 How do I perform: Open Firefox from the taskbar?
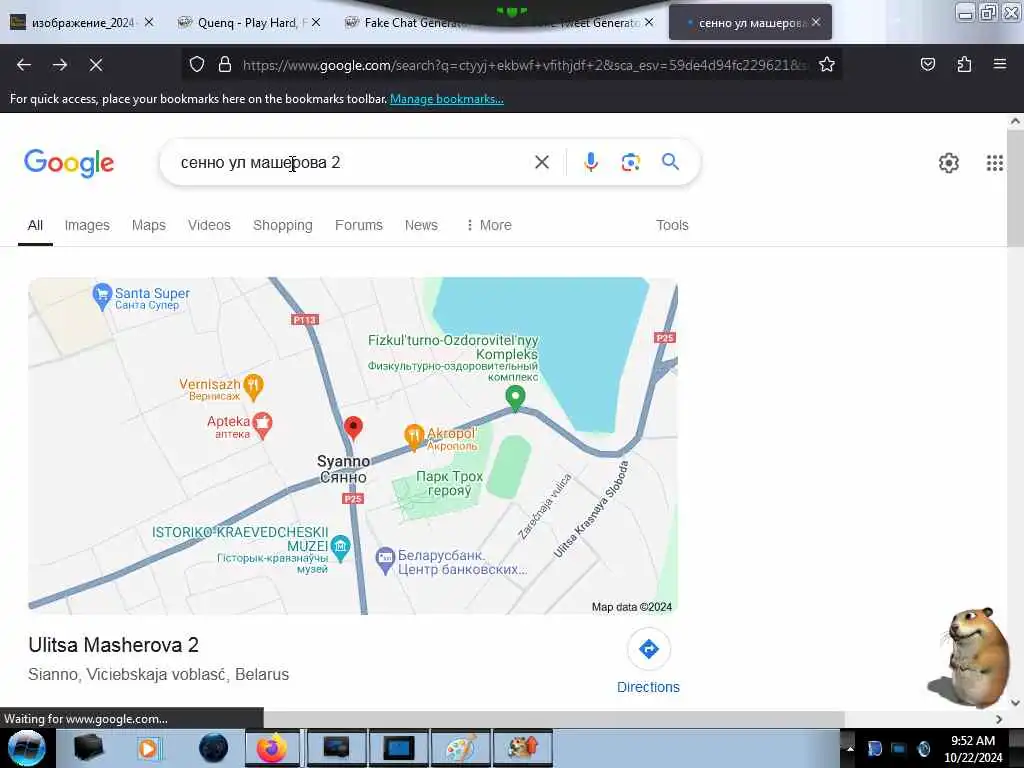point(272,748)
